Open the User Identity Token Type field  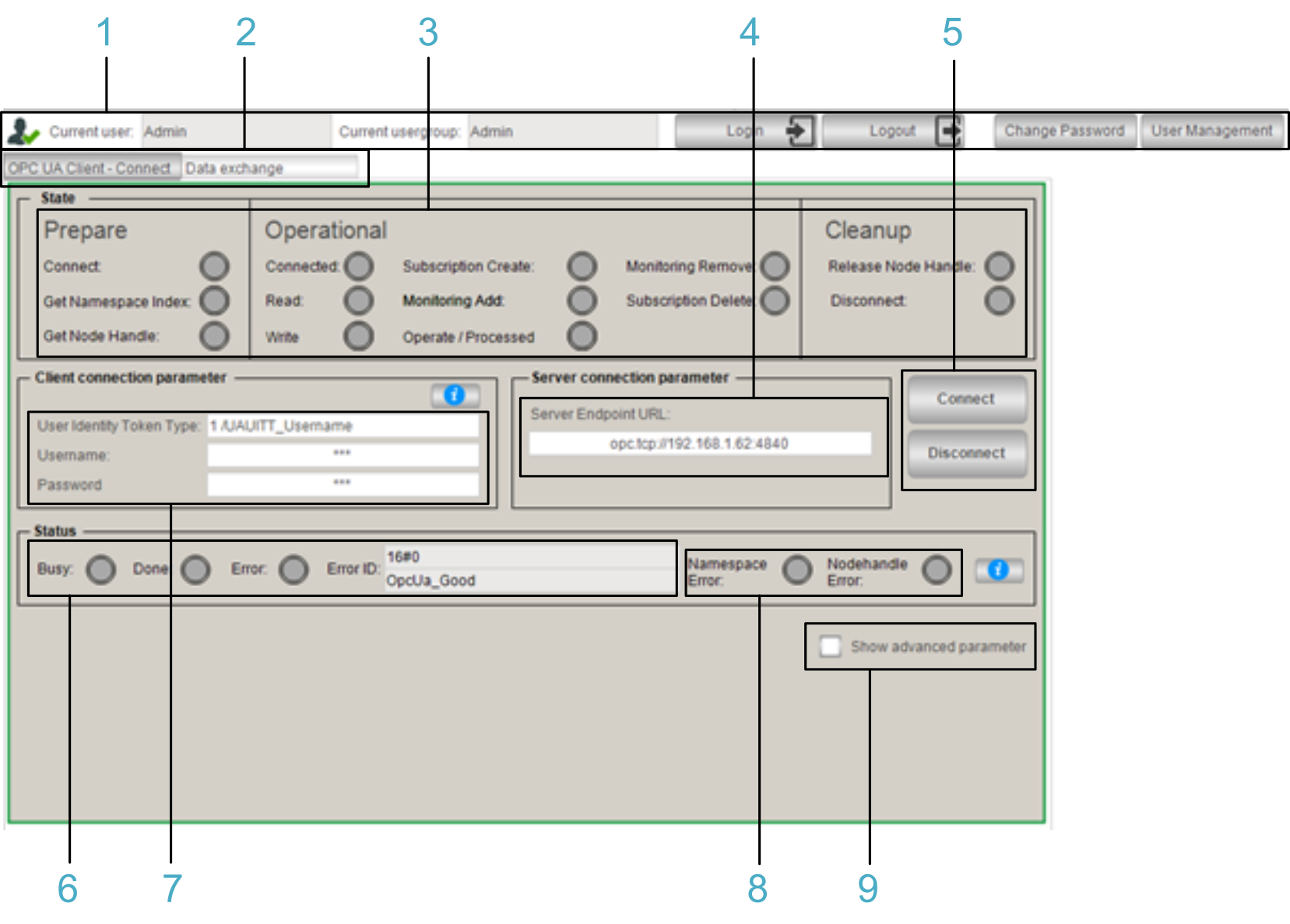click(343, 426)
